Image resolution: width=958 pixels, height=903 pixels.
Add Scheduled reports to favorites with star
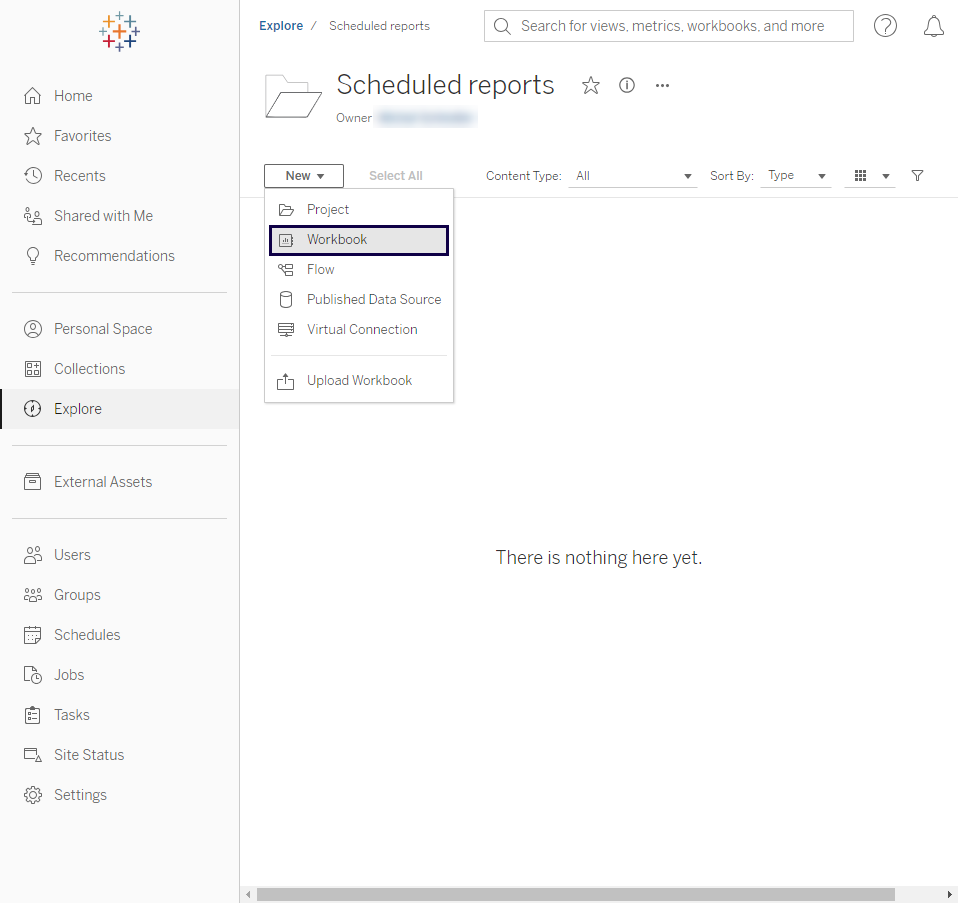pyautogui.click(x=591, y=86)
